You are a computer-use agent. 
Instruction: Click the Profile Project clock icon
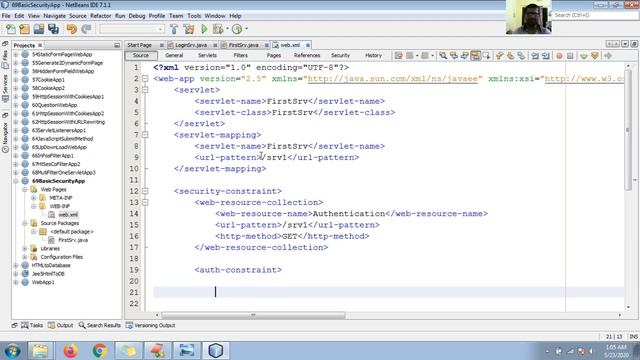(x=237, y=29)
